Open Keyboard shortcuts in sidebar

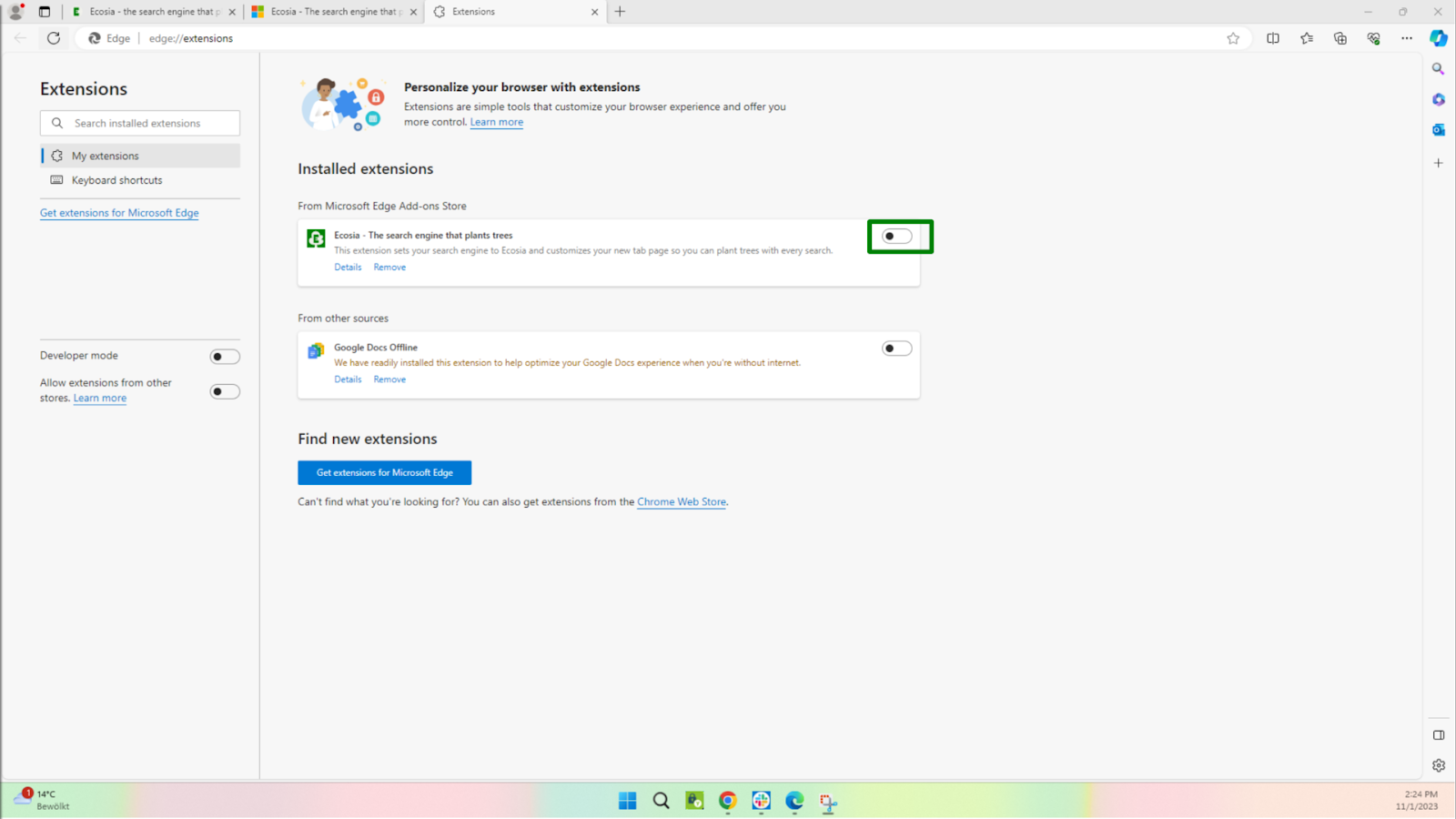coord(140,180)
